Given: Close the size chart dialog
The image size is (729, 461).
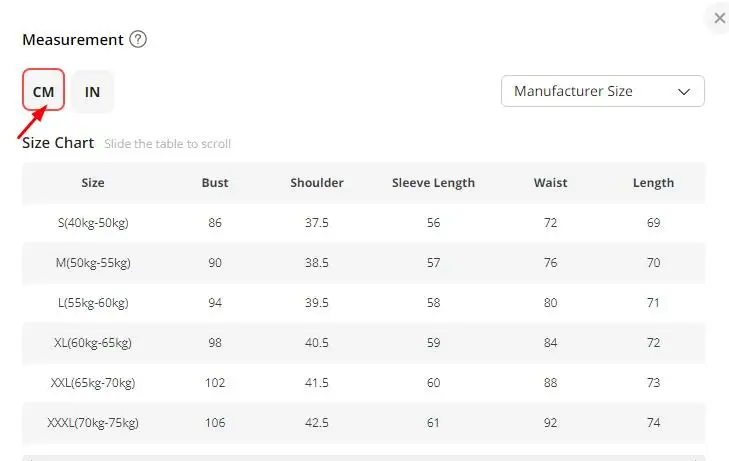Looking at the screenshot, I should click(720, 18).
